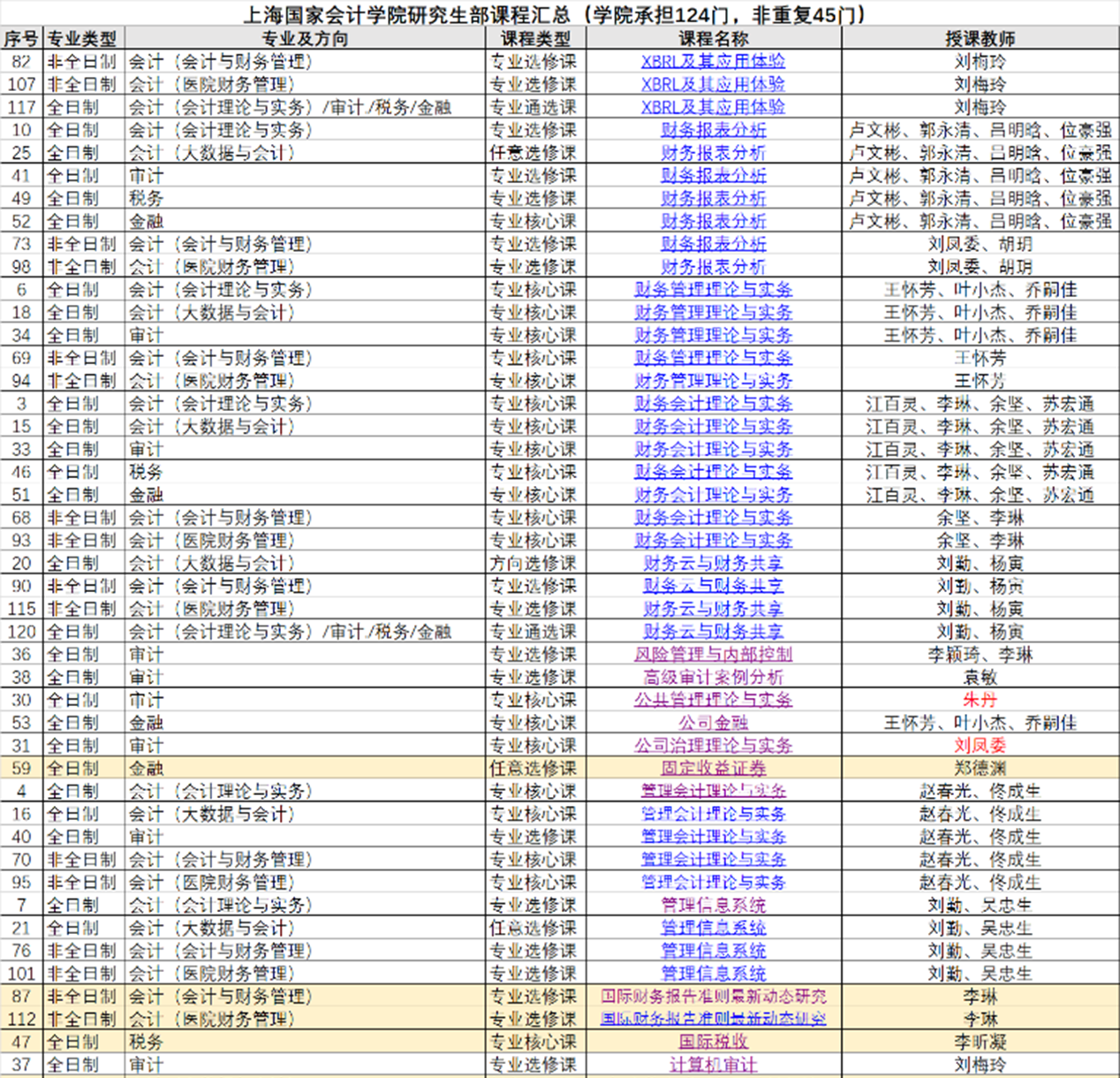The width and height of the screenshot is (1120, 1078).
Task: Select the teacher cell 郑德澜
Action: click(980, 769)
